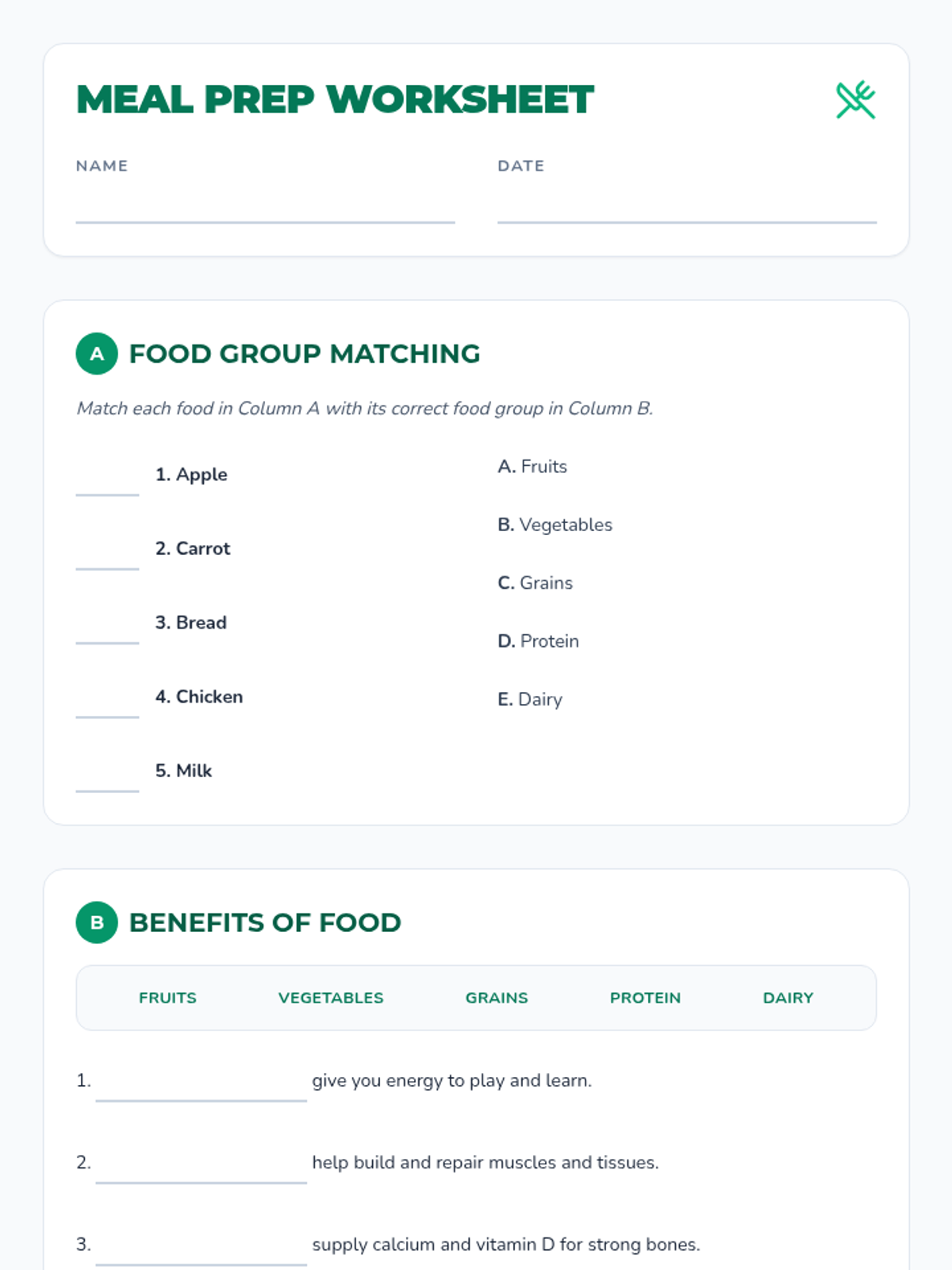
Task: Select the FRUITS word bank item
Action: click(167, 998)
